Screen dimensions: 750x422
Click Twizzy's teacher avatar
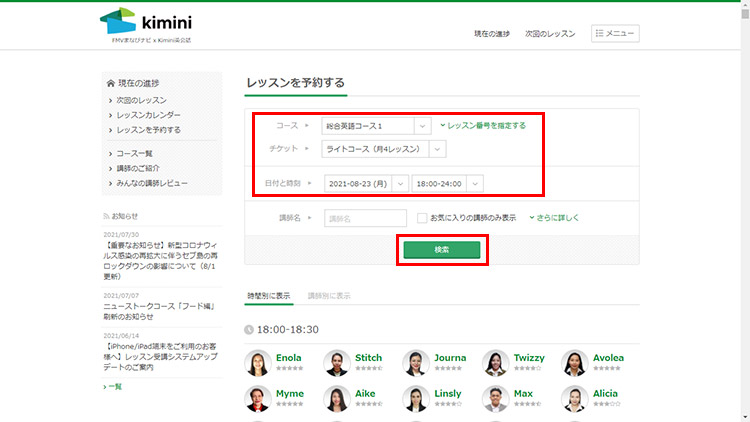pyautogui.click(x=495, y=362)
